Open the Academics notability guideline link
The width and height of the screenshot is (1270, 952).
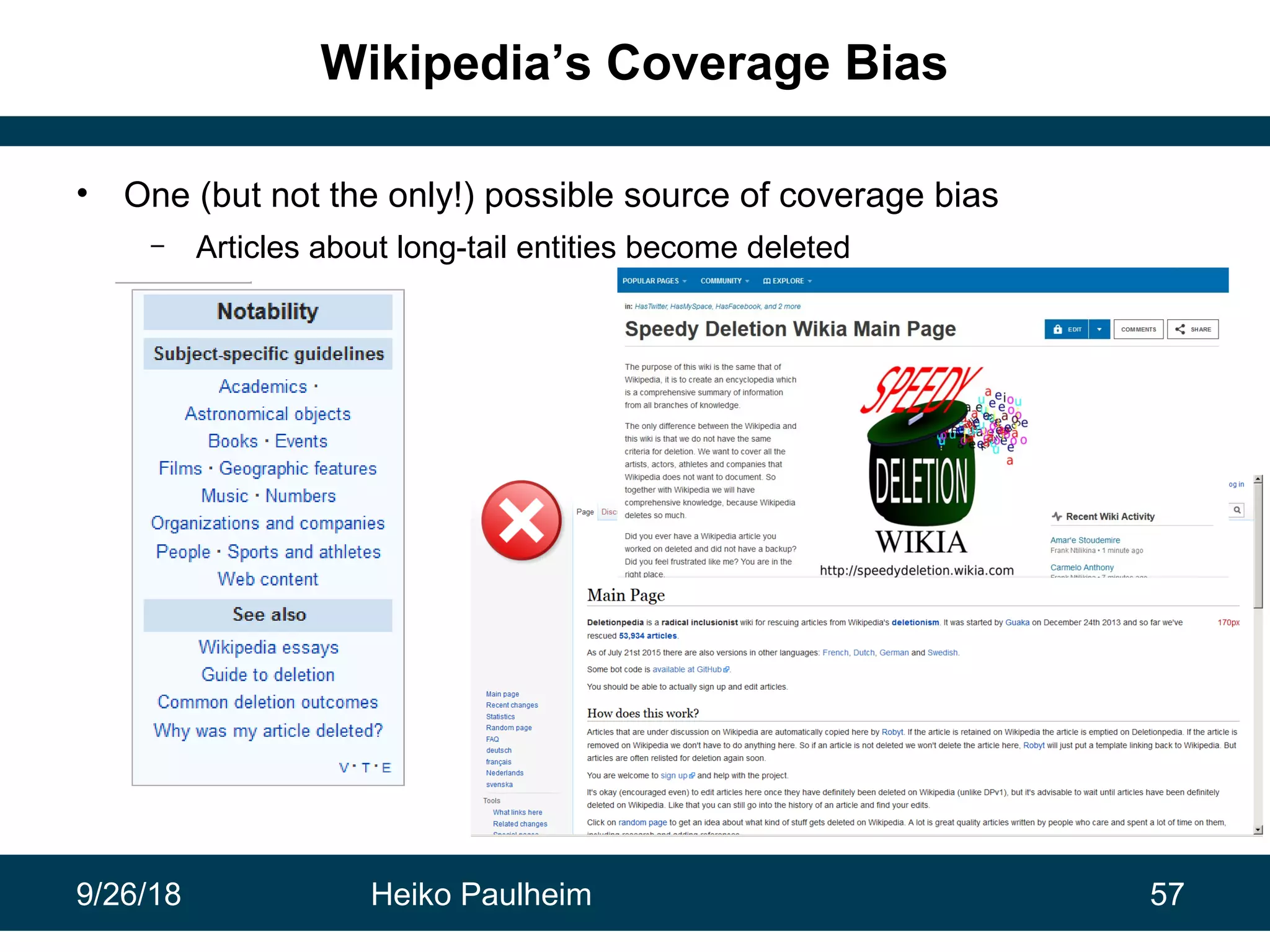pos(263,387)
